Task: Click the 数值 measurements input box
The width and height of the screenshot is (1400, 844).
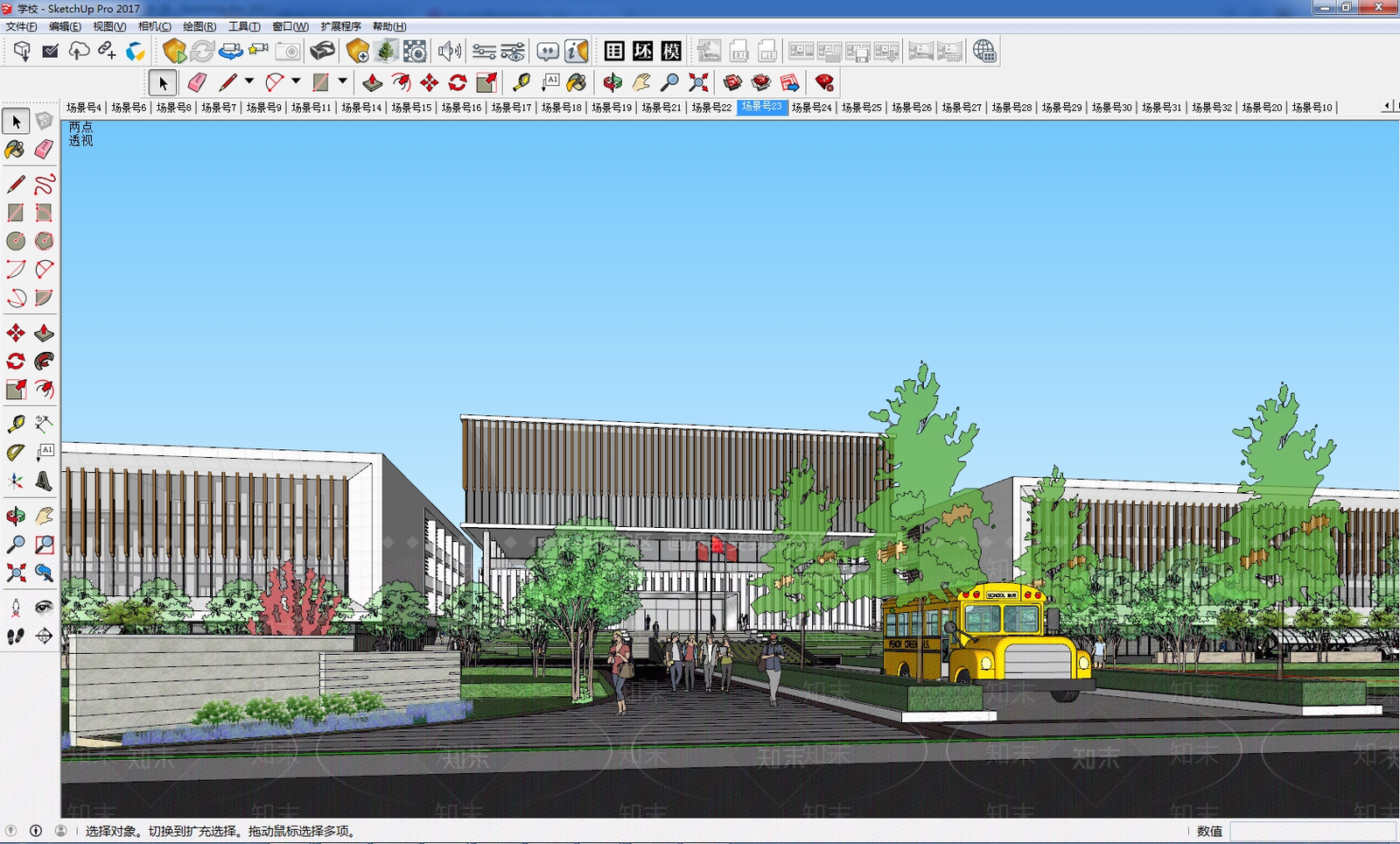Action: pyautogui.click(x=1312, y=831)
